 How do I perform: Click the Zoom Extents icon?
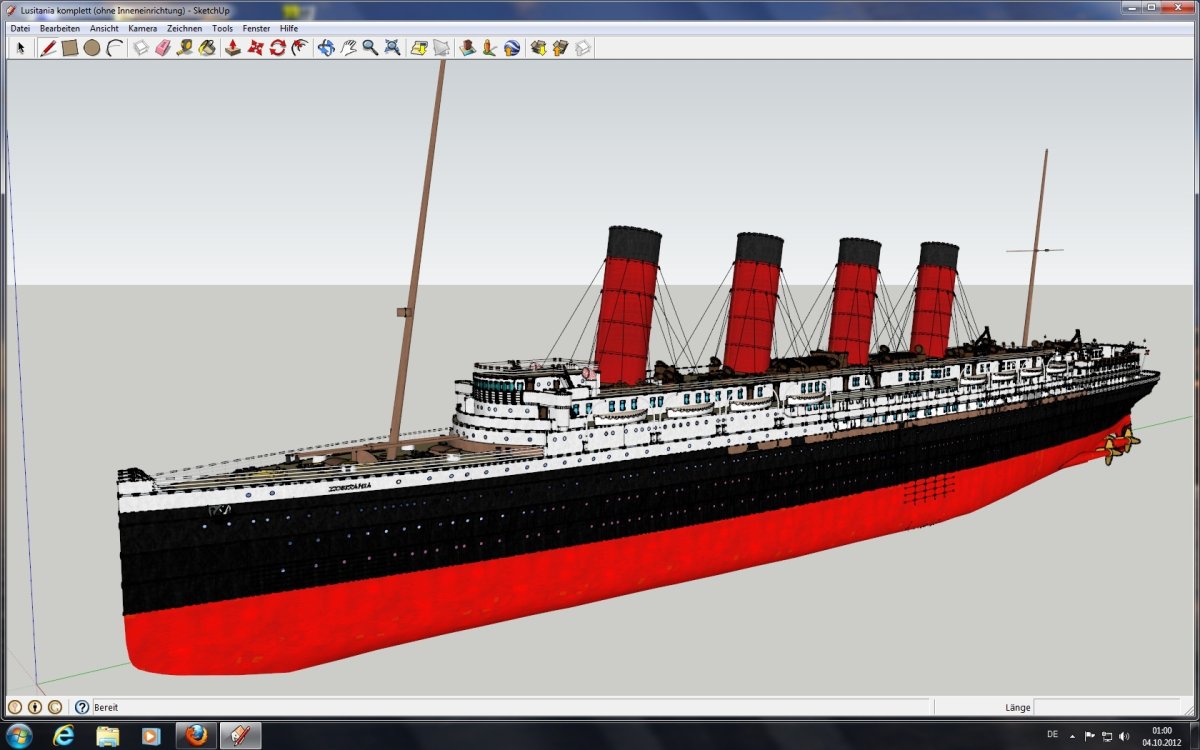(x=393, y=48)
